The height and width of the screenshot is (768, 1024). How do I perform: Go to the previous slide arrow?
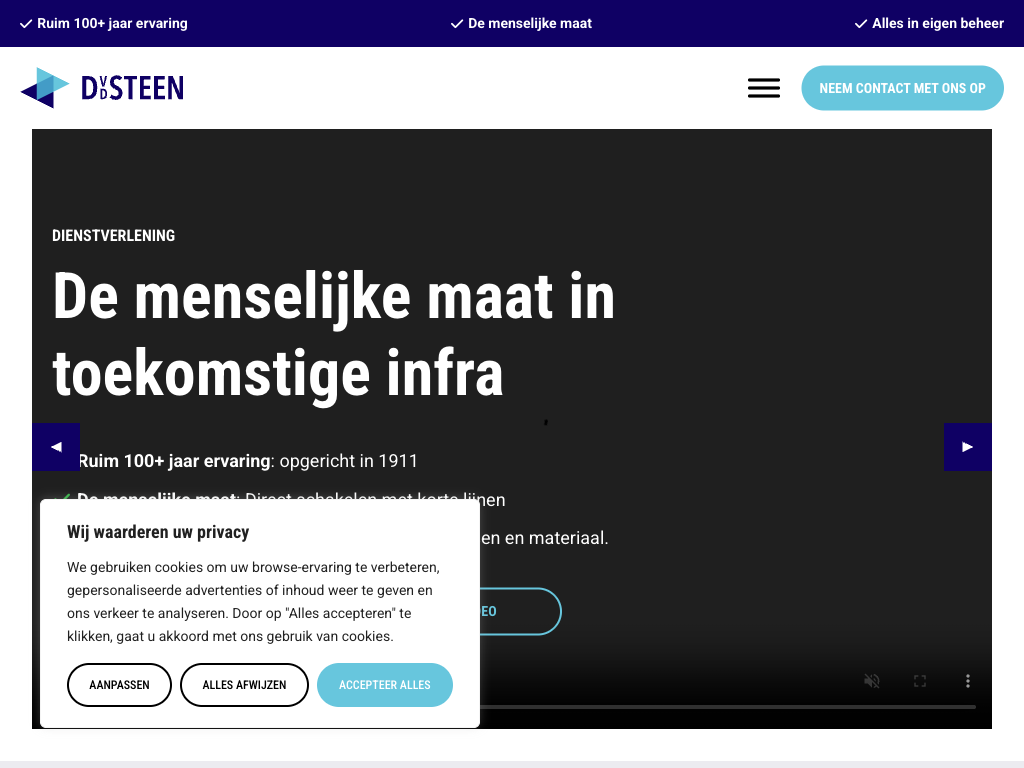[56, 447]
